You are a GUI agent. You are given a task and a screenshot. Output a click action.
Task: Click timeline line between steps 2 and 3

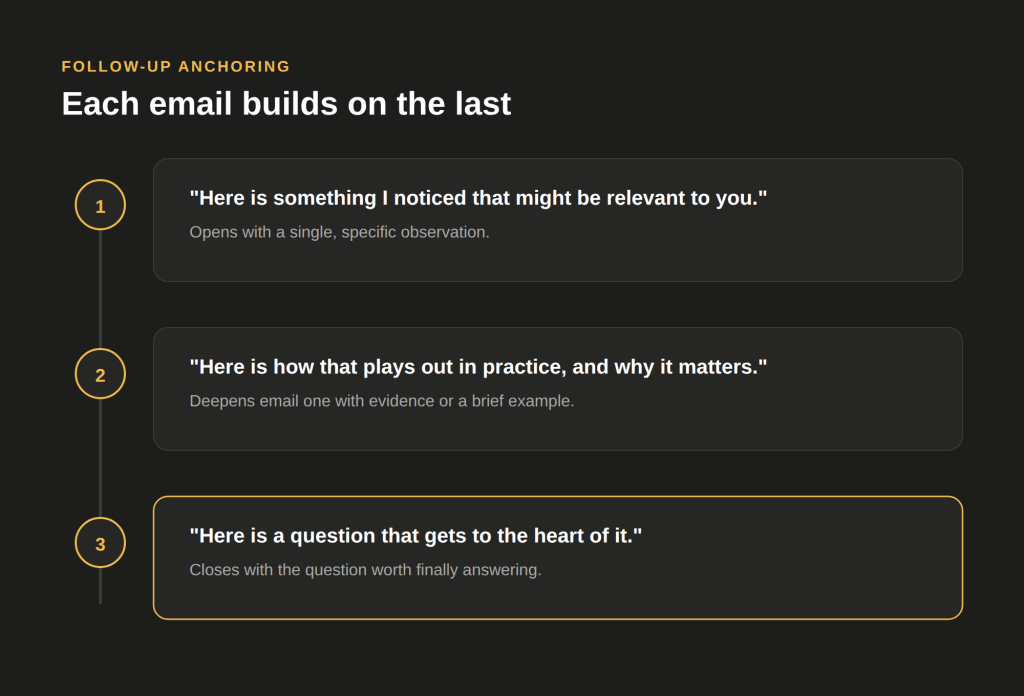[100, 458]
